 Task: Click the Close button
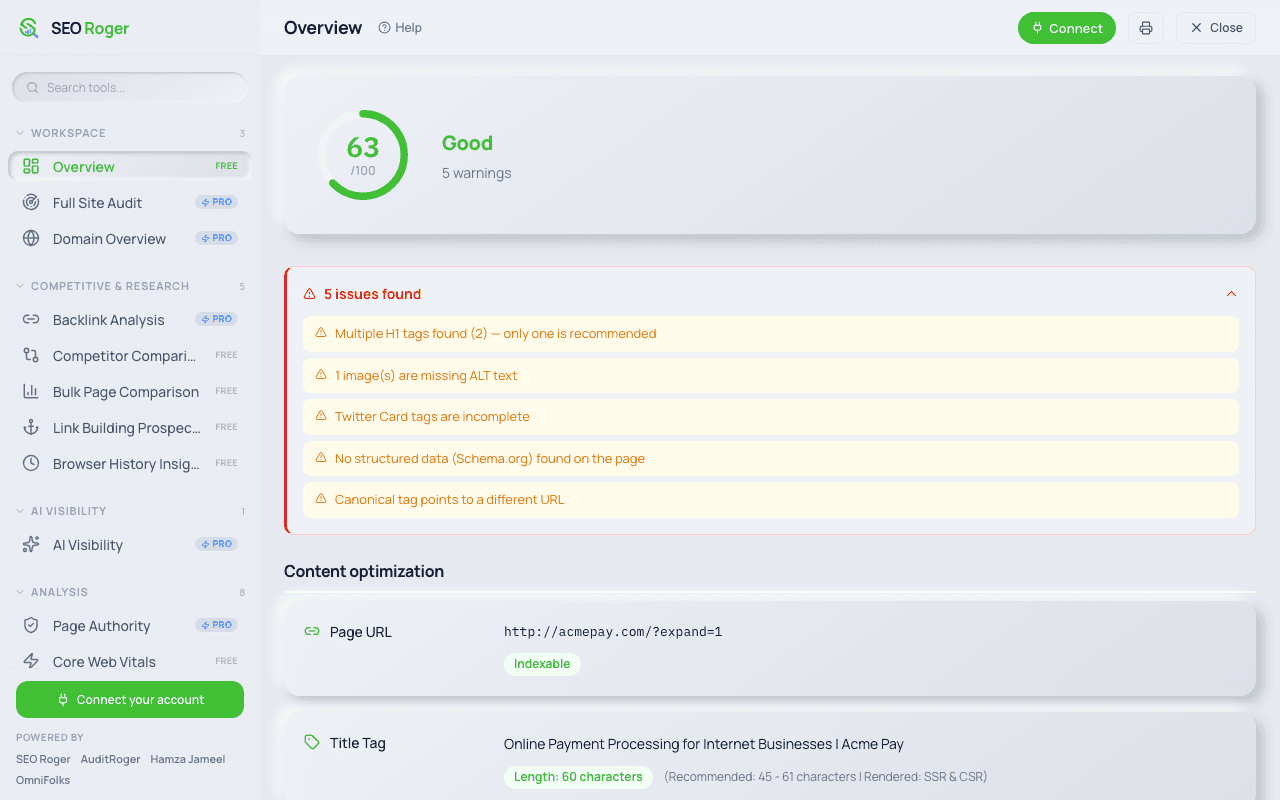pyautogui.click(x=1216, y=28)
